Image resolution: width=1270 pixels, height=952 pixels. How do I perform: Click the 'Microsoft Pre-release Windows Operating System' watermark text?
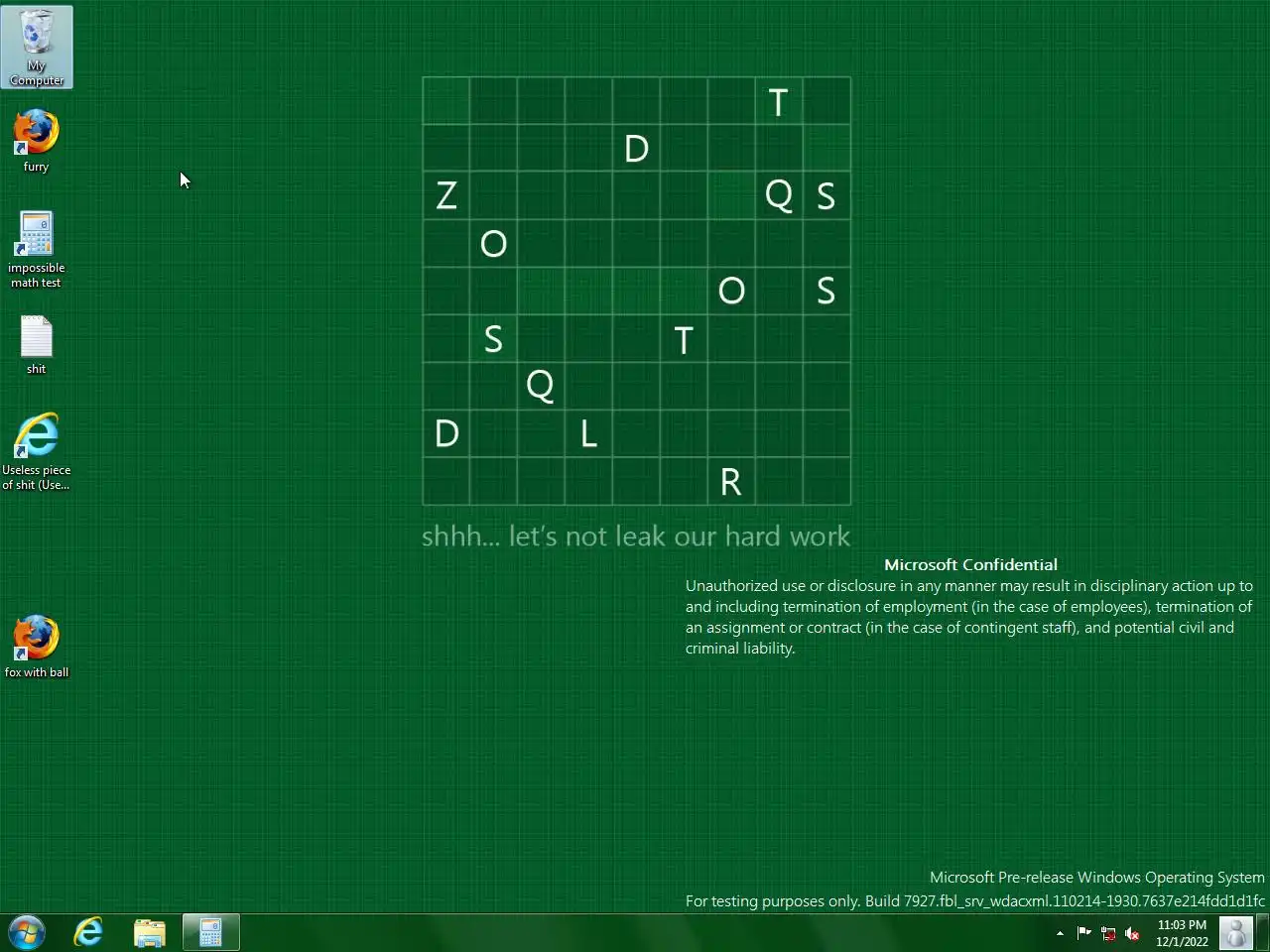(1097, 878)
